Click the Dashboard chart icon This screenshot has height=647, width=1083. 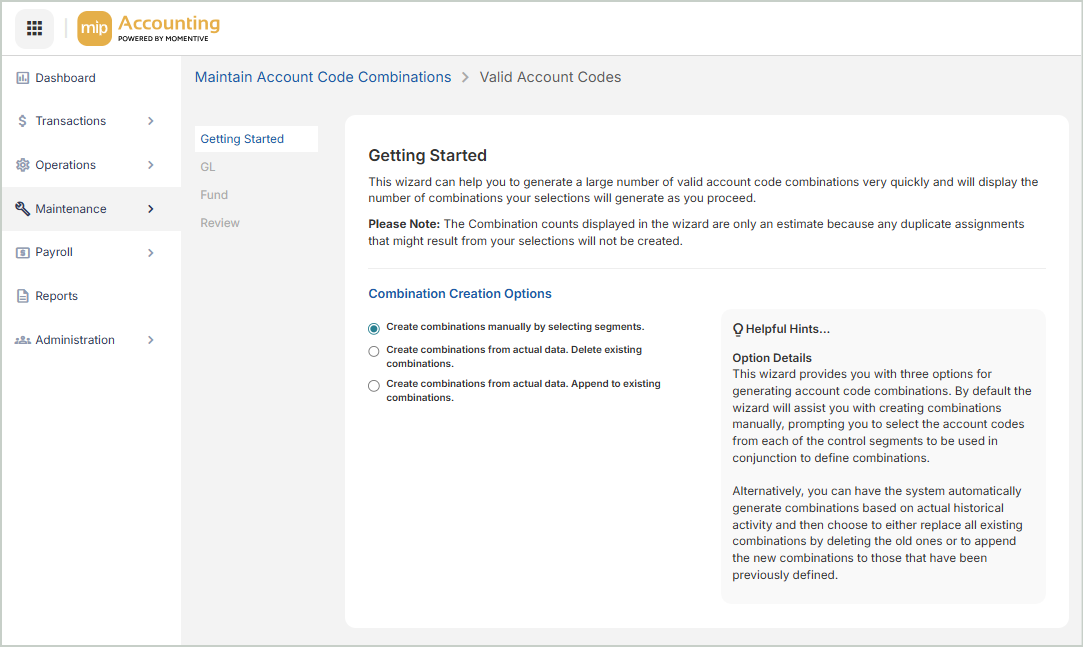coord(22,78)
